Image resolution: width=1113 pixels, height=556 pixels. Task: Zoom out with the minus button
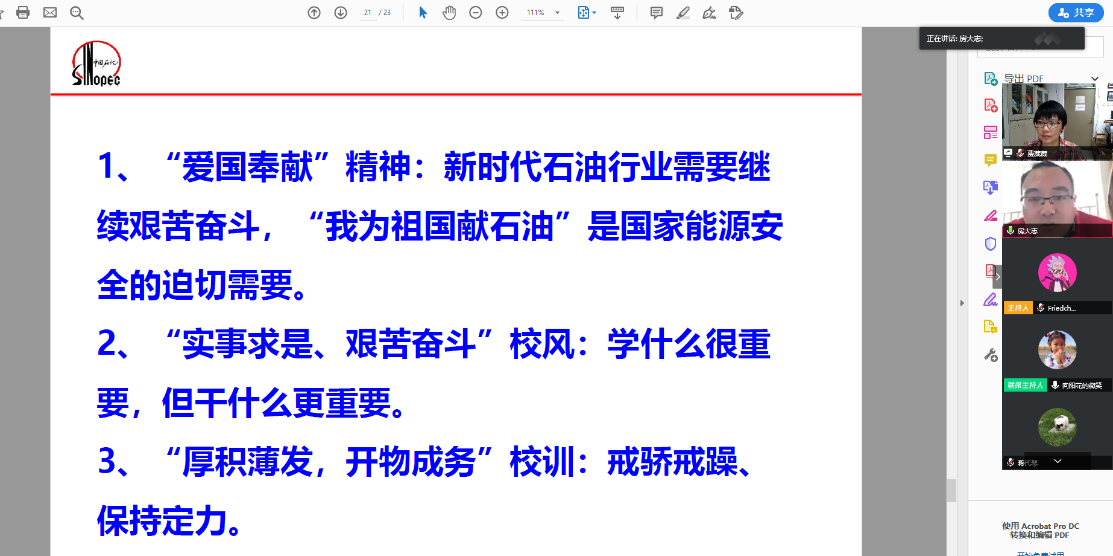(476, 13)
